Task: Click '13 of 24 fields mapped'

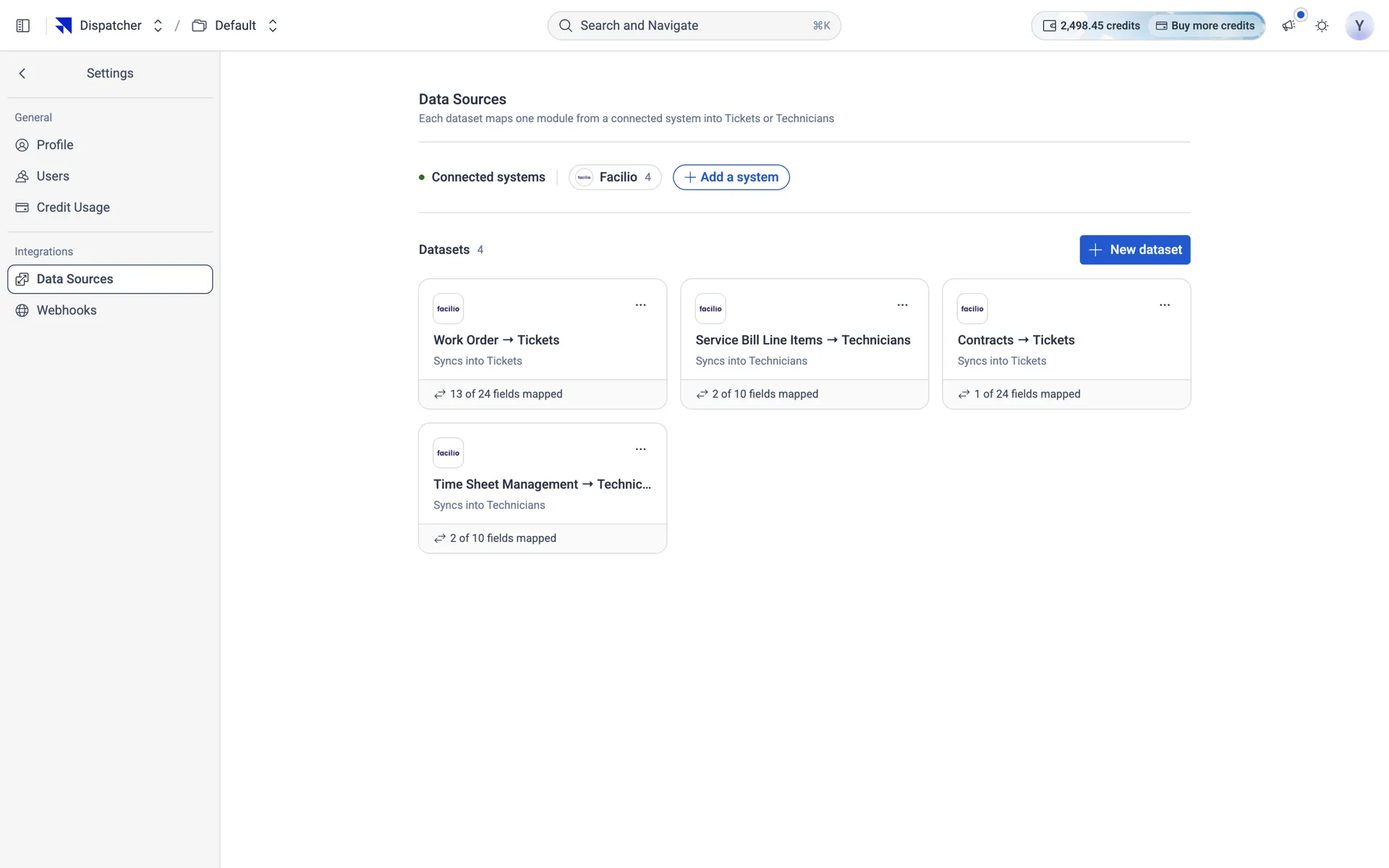Action: pyautogui.click(x=506, y=394)
